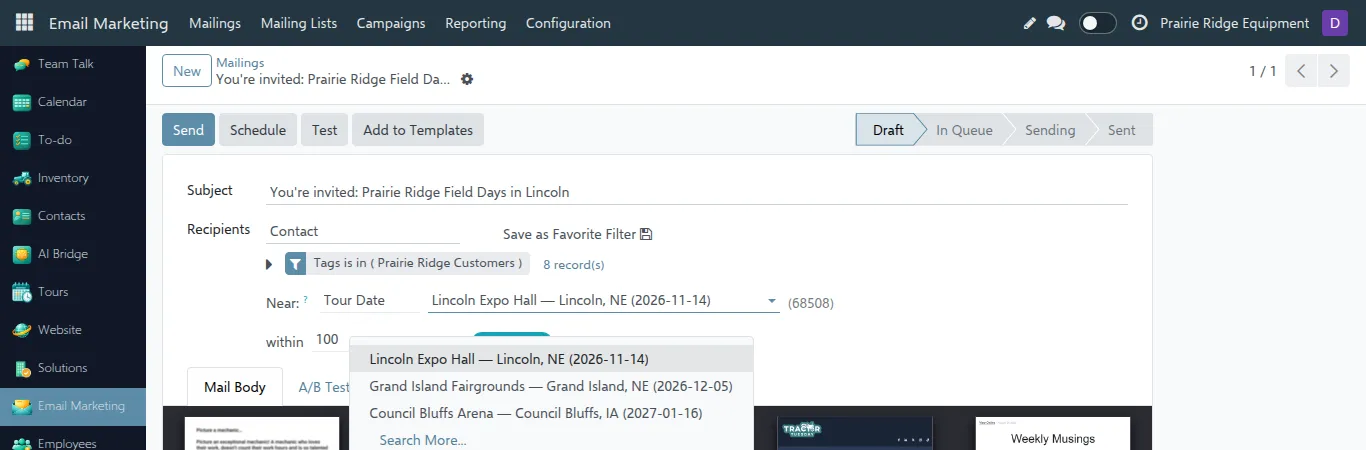The image size is (1366, 450).
Task: Open the Recipients Contact model dropdown
Action: 363,231
